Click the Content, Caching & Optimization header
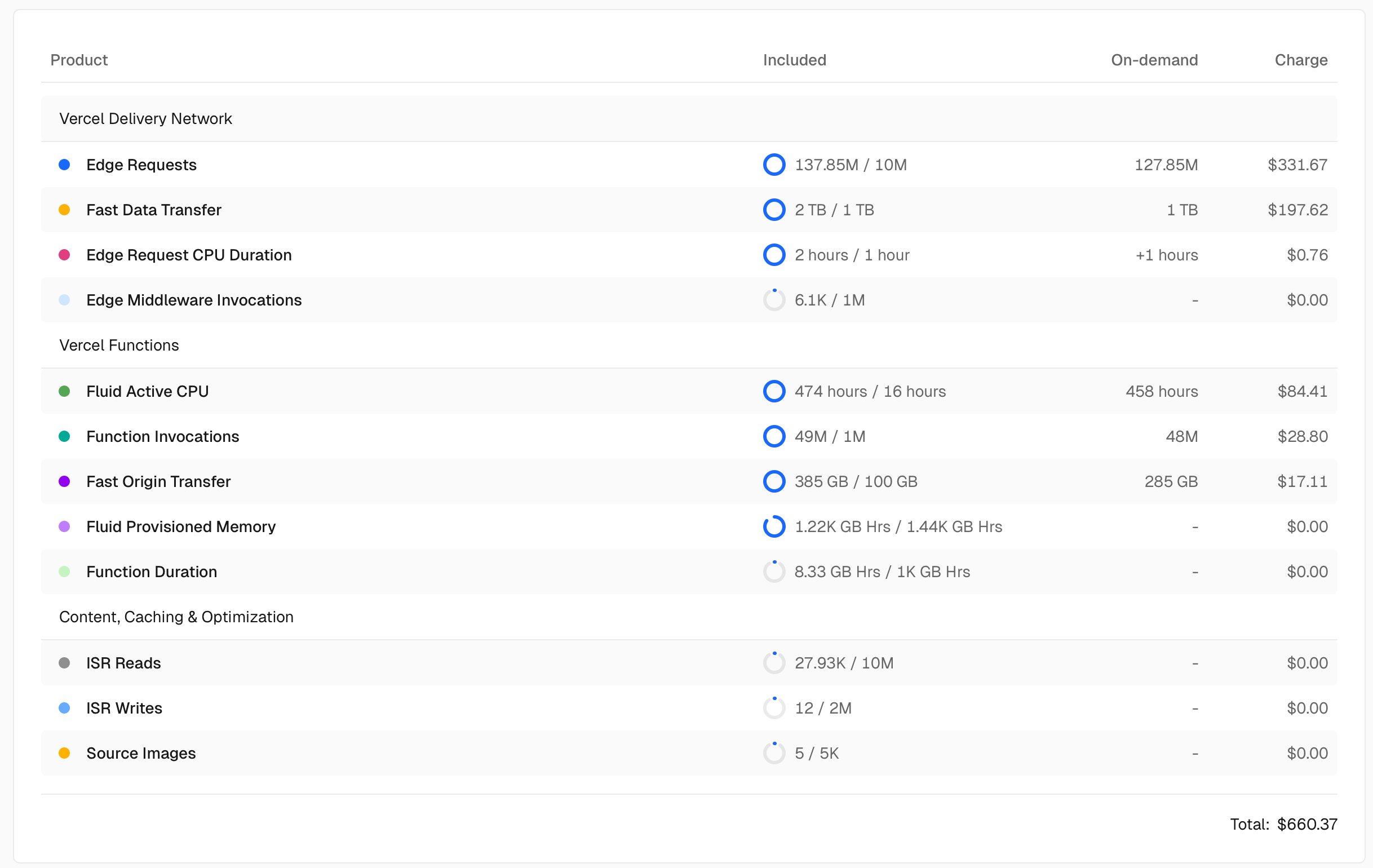The height and width of the screenshot is (868, 1373). [176, 617]
